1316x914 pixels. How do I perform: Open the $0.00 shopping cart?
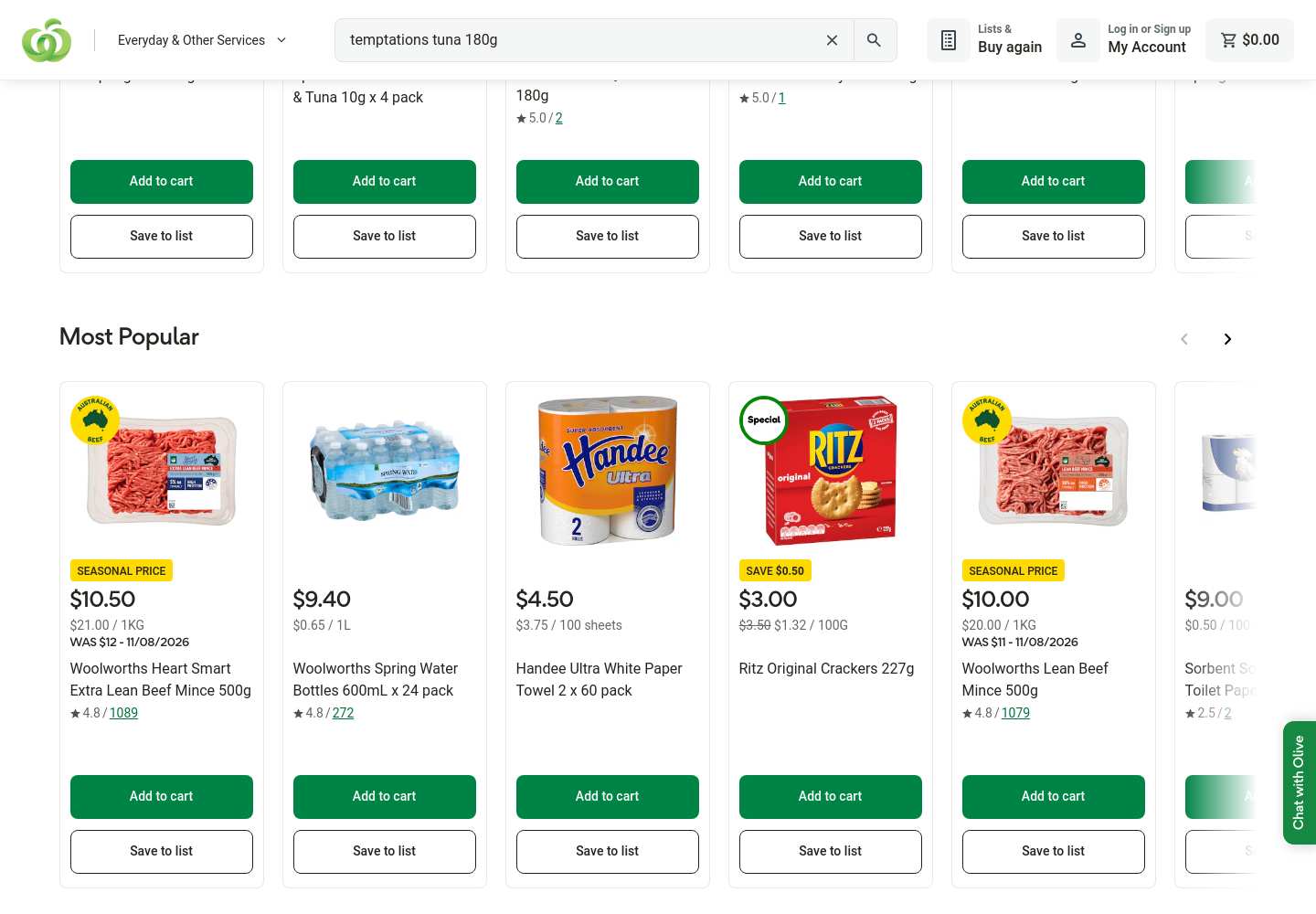pos(1249,40)
